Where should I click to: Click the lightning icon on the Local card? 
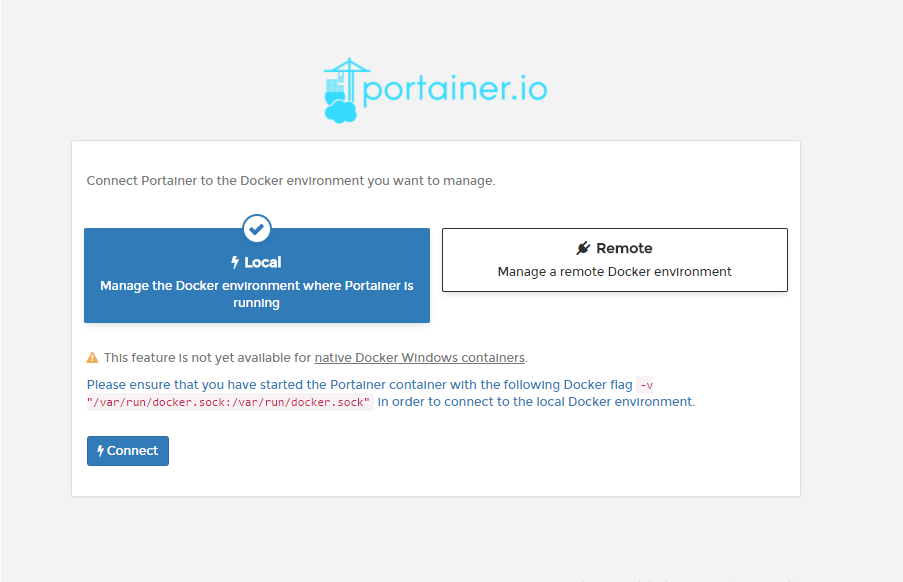point(237,263)
